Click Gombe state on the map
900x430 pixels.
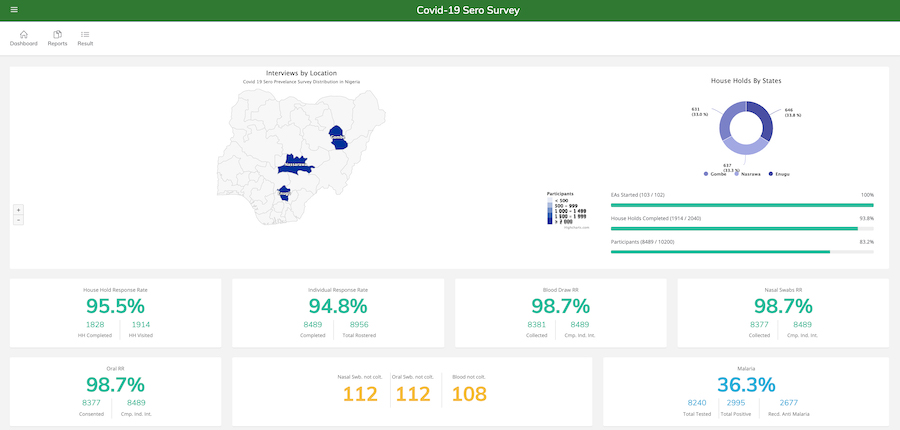click(337, 136)
